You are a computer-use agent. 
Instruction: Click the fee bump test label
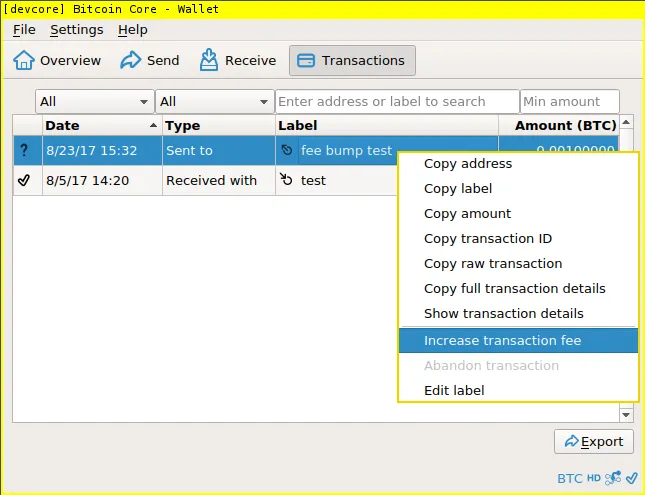(x=346, y=151)
